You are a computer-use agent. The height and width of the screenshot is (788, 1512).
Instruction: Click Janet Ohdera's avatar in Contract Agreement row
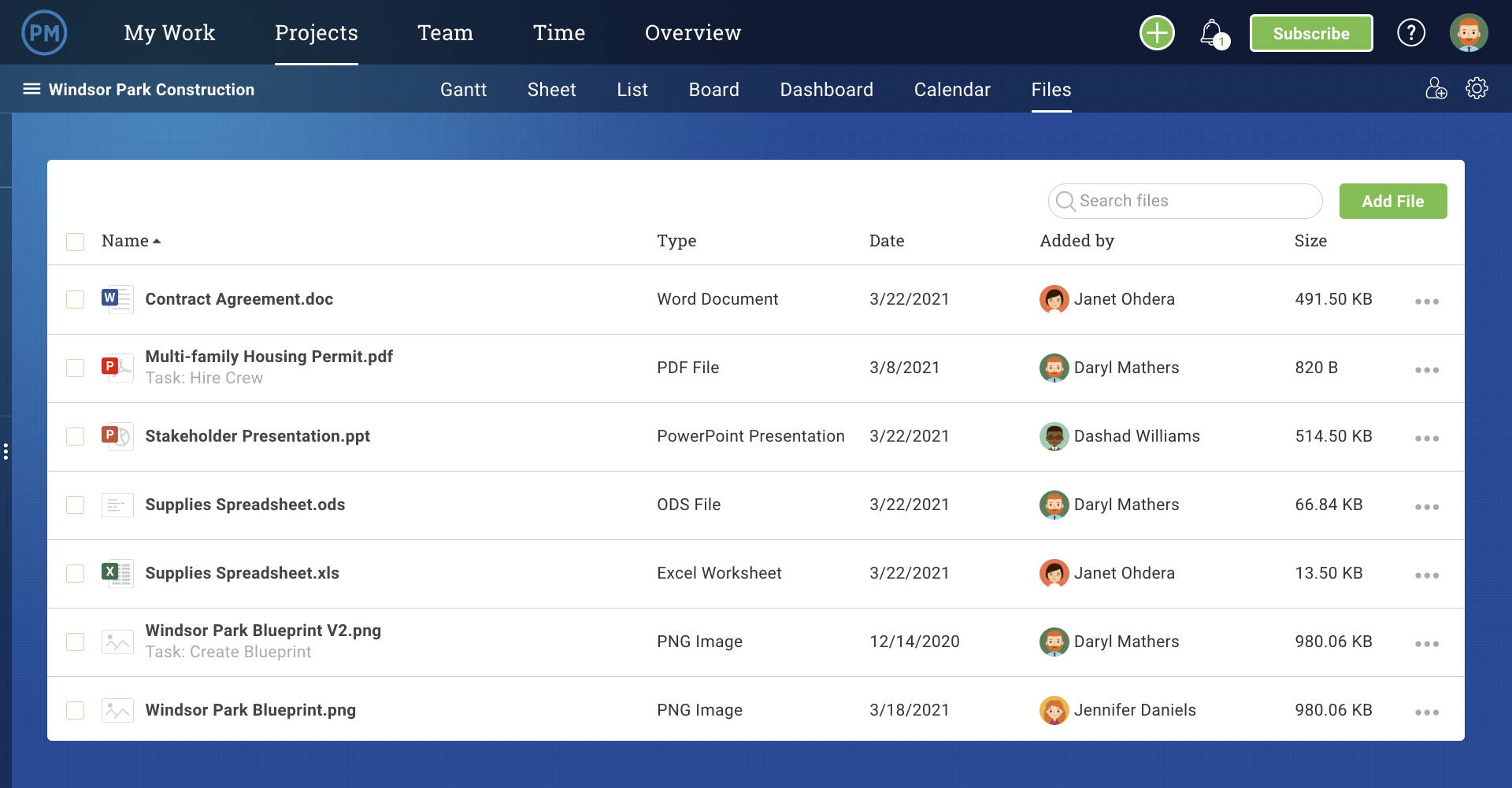(1054, 299)
